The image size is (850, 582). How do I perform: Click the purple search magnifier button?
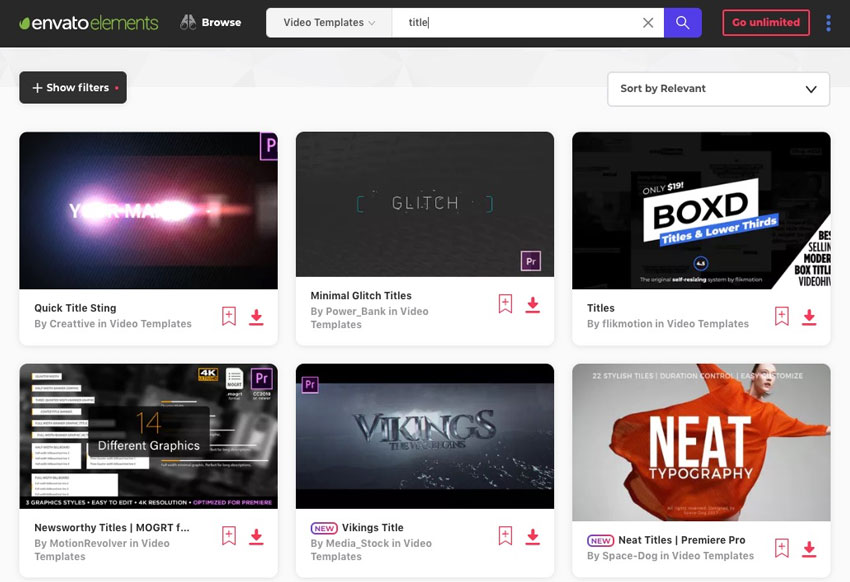point(683,23)
